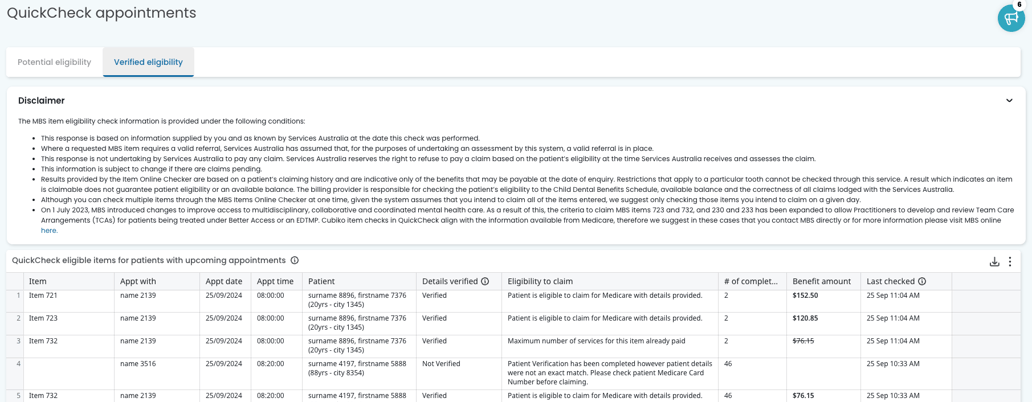The image size is (1032, 402).
Task: Open the announcements megaphone icon
Action: pyautogui.click(x=1010, y=18)
